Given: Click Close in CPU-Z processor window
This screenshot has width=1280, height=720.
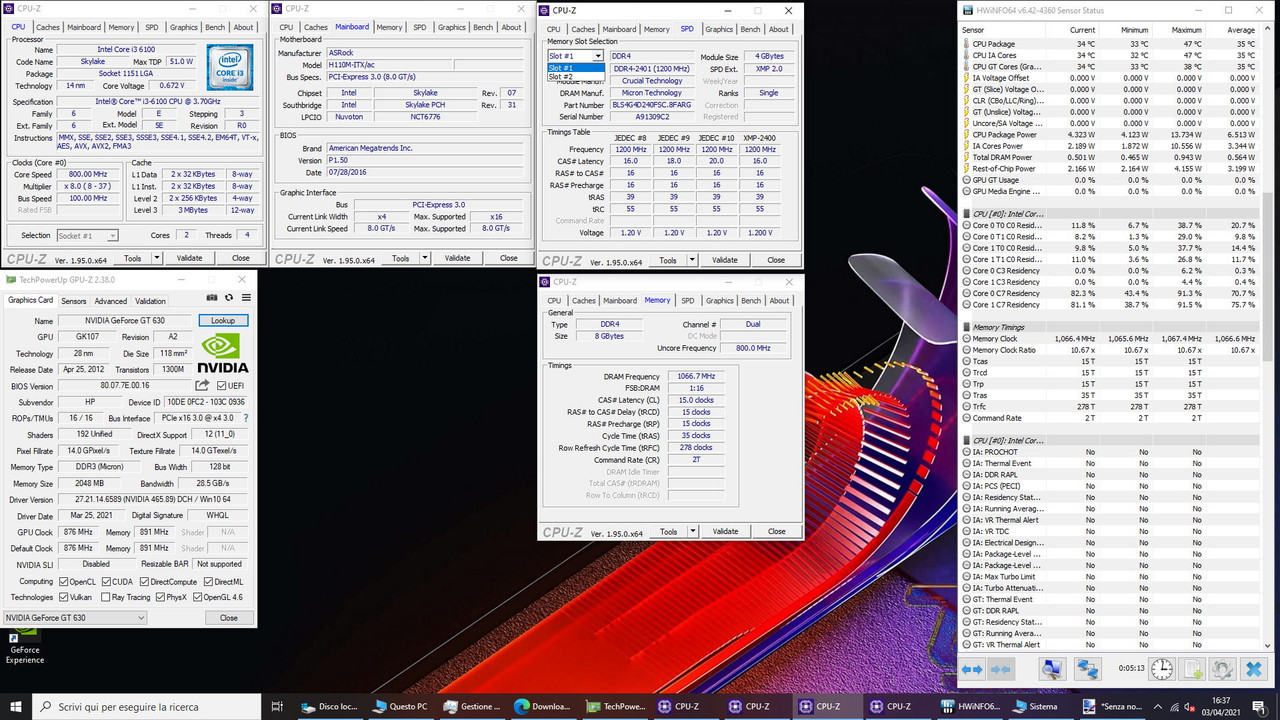Looking at the screenshot, I should 240,258.
